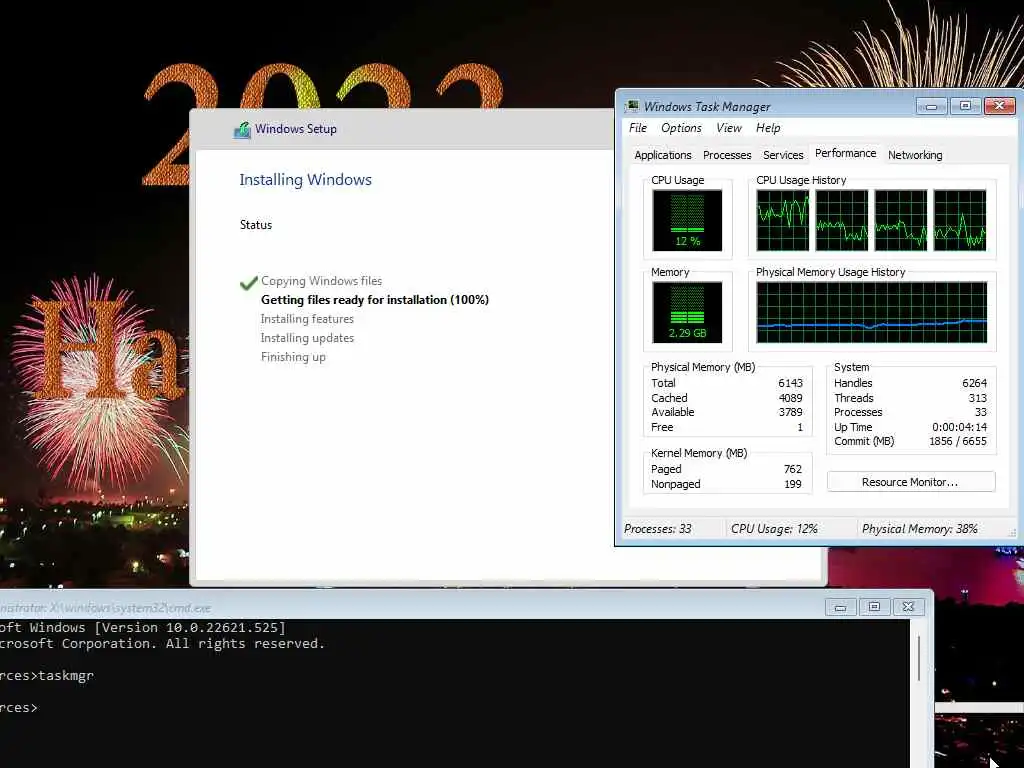Image resolution: width=1024 pixels, height=768 pixels.
Task: Click 'Getting files ready for installation (100%)' text
Action: click(x=375, y=300)
